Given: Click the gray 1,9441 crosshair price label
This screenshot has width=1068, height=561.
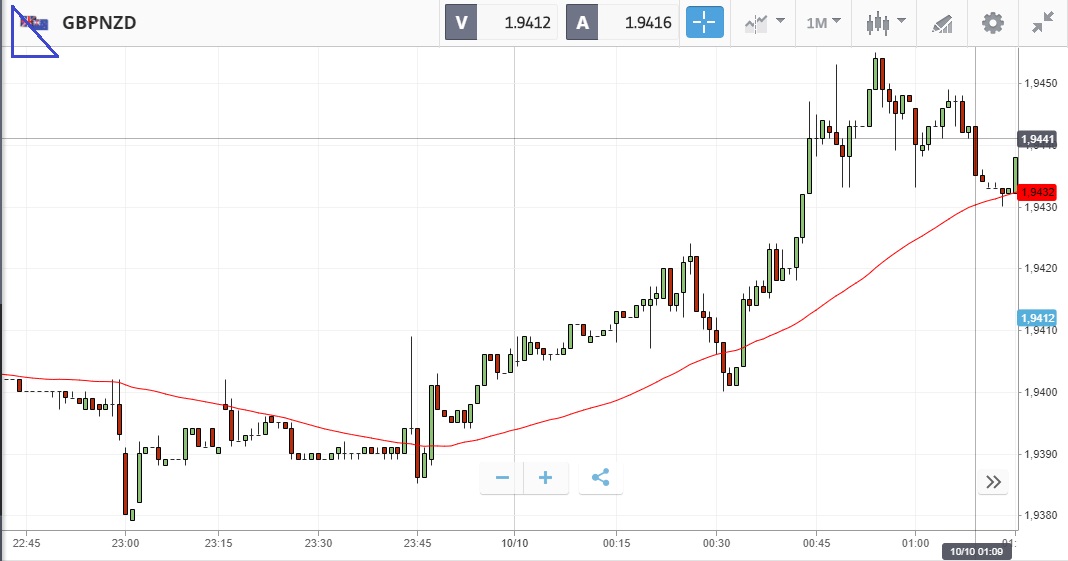Looking at the screenshot, I should (x=1037, y=139).
